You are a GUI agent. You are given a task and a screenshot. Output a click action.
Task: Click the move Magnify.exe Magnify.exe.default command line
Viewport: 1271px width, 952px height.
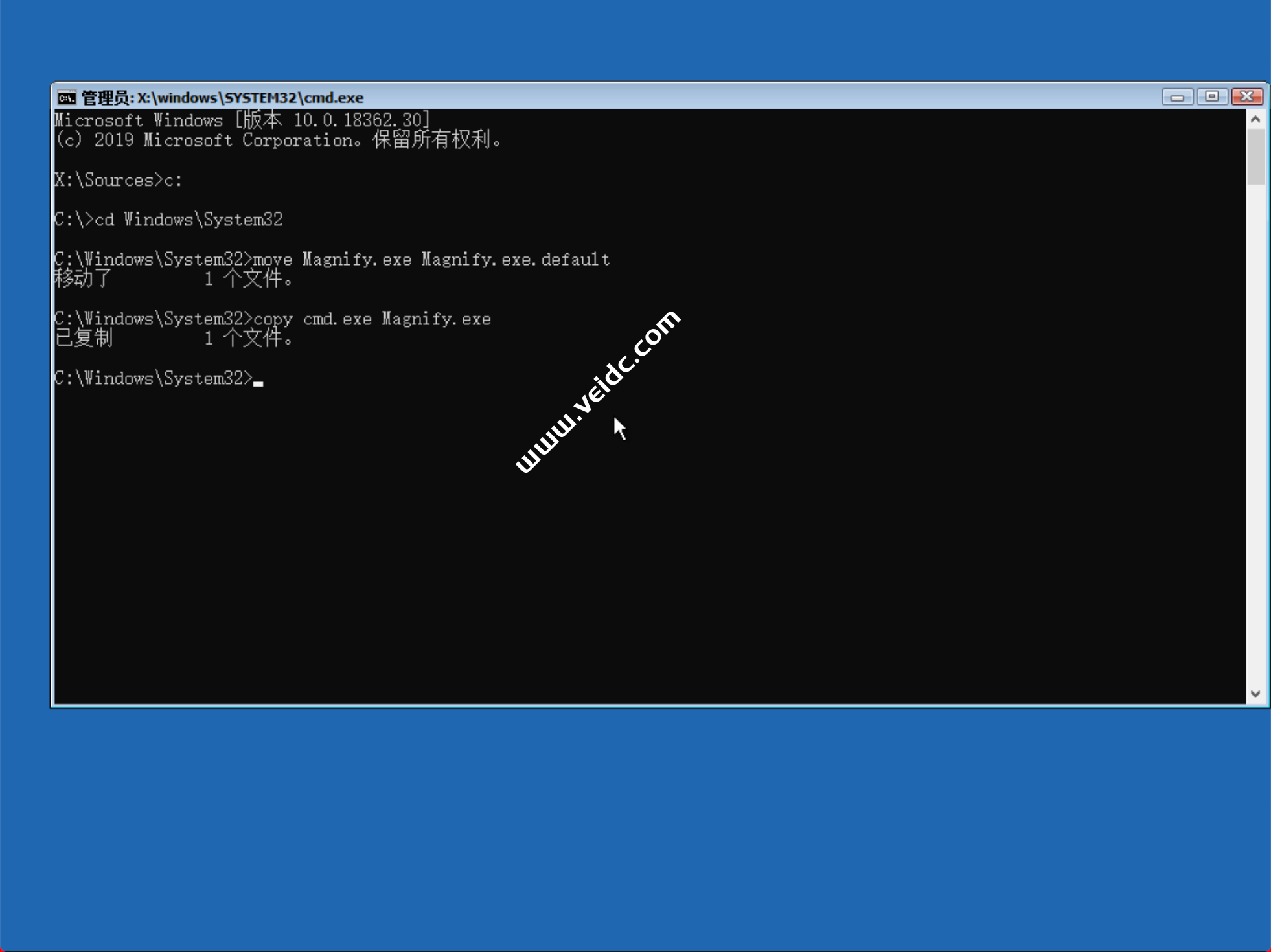click(332, 260)
